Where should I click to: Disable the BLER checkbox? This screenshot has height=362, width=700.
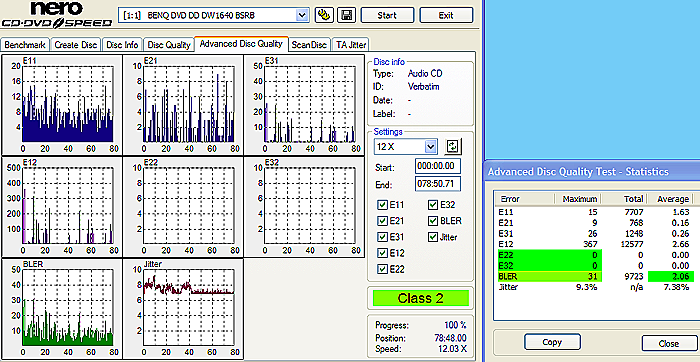pos(433,221)
